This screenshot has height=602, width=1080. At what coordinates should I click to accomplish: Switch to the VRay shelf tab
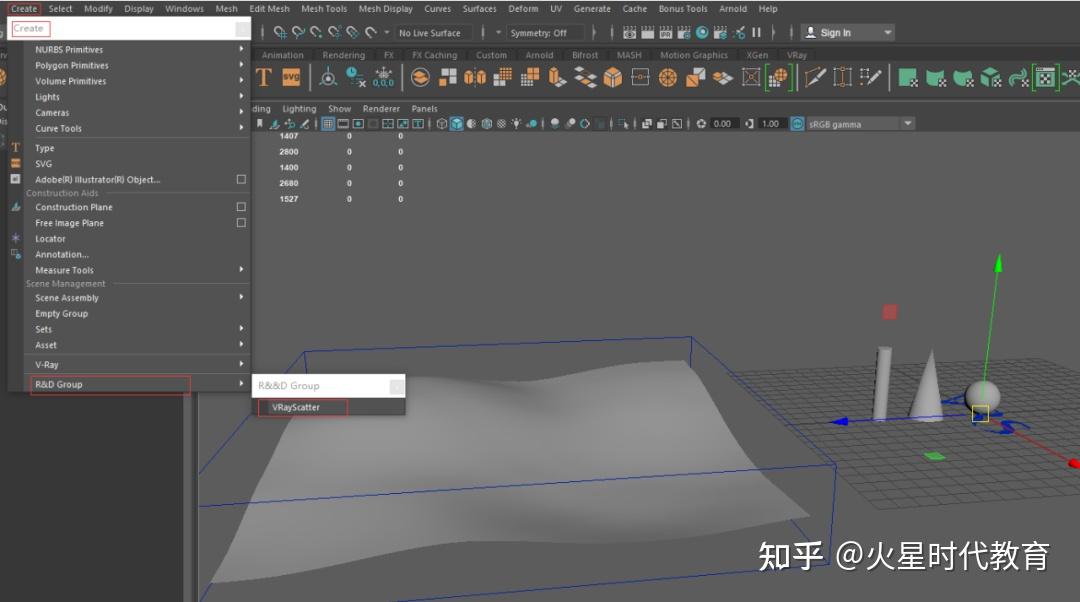797,55
